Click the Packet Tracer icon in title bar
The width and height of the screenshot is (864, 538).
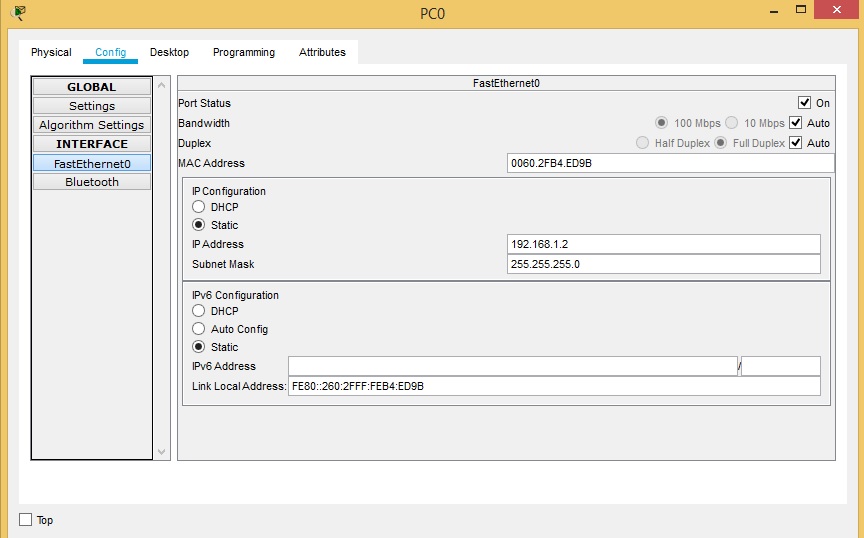(x=17, y=12)
